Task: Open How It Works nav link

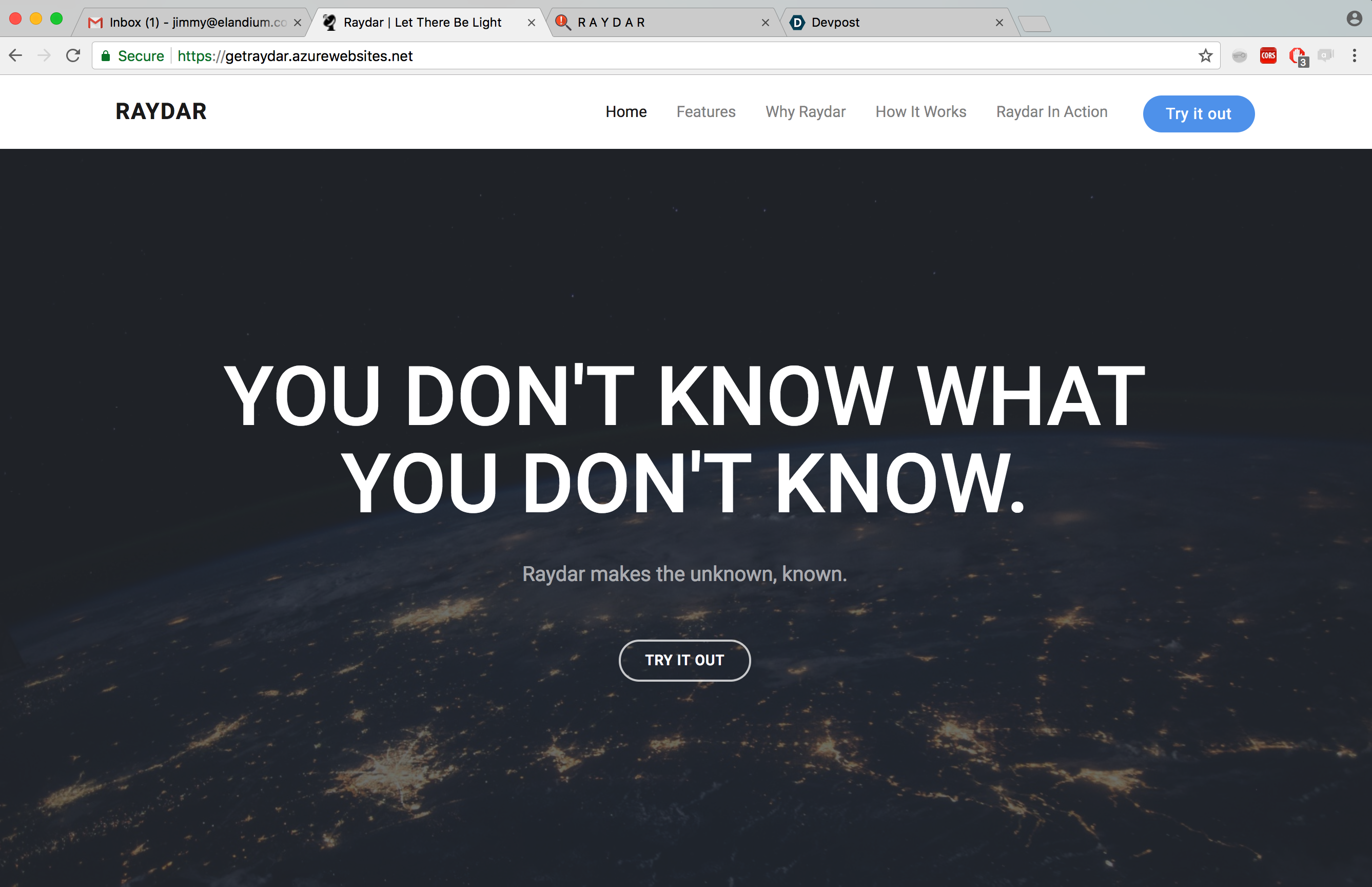Action: (920, 112)
